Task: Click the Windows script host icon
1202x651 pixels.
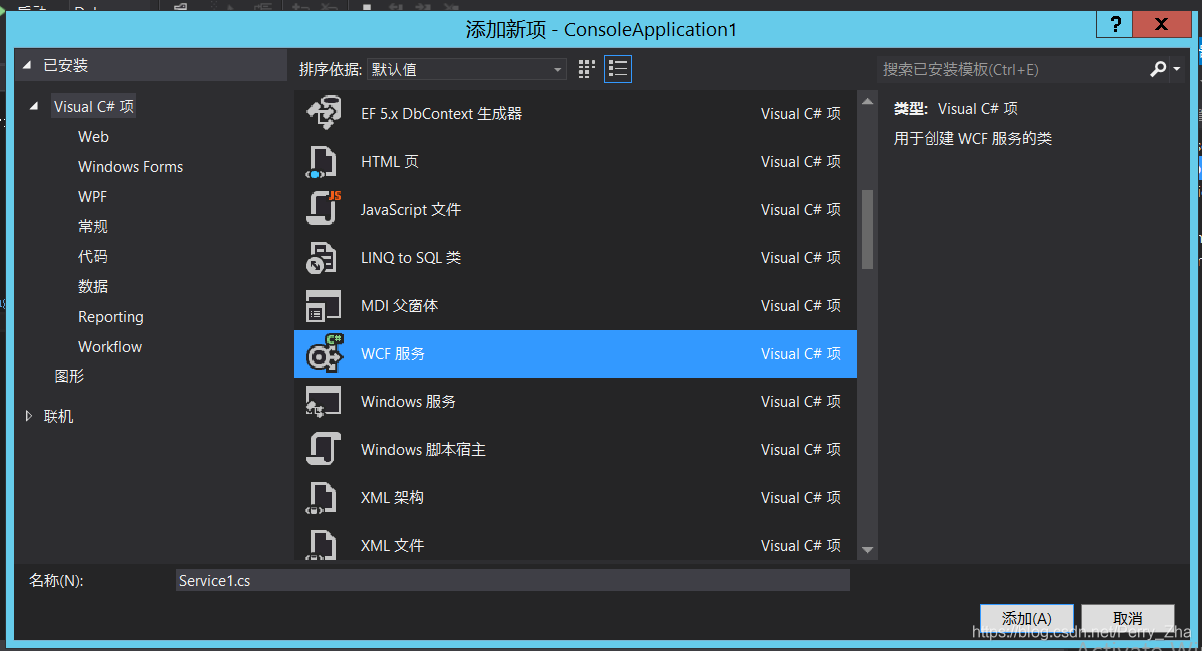Action: (323, 449)
